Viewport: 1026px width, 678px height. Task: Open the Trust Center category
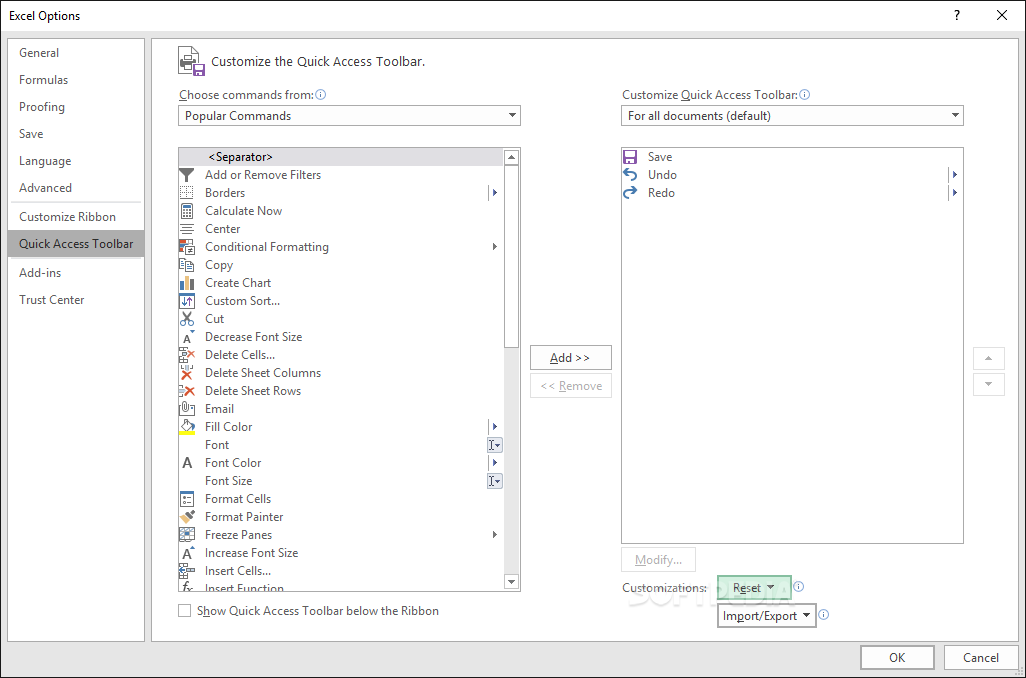click(76, 300)
